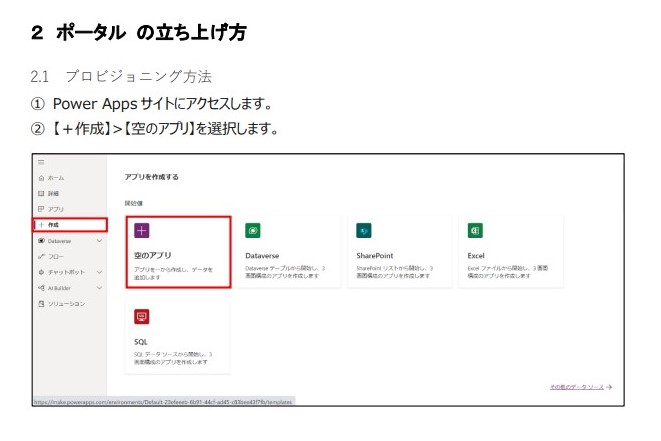Click the AI Builder icon in sidebar
The image size is (661, 441).
click(x=41, y=288)
